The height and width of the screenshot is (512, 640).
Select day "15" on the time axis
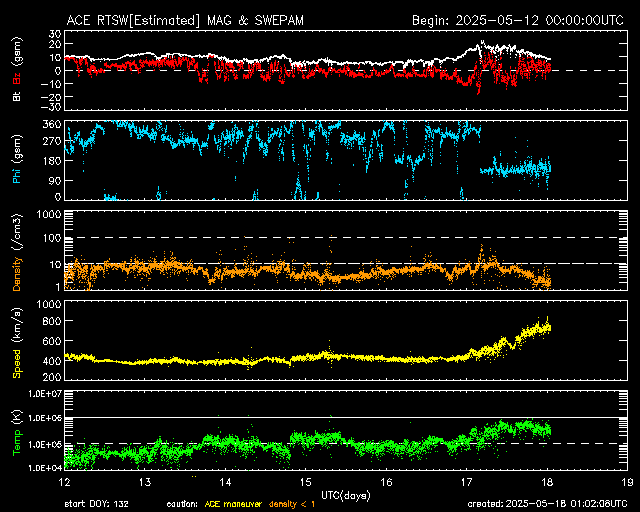[306, 482]
